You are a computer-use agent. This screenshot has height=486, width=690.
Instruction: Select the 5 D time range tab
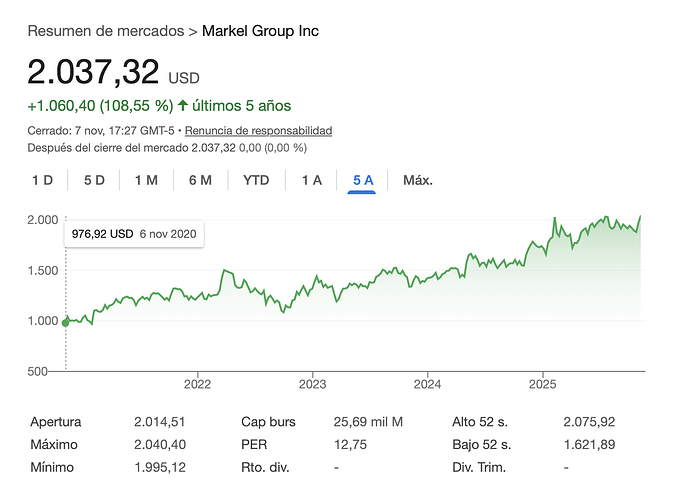pos(94,180)
